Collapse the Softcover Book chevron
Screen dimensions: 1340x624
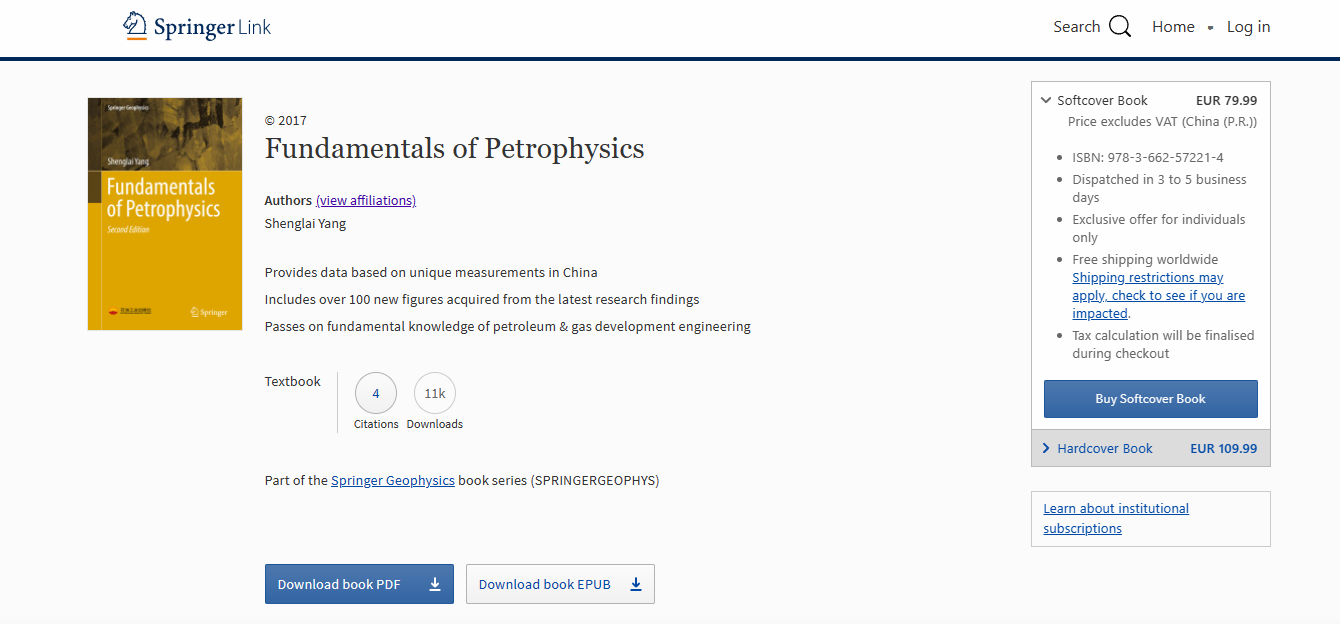tap(1046, 100)
